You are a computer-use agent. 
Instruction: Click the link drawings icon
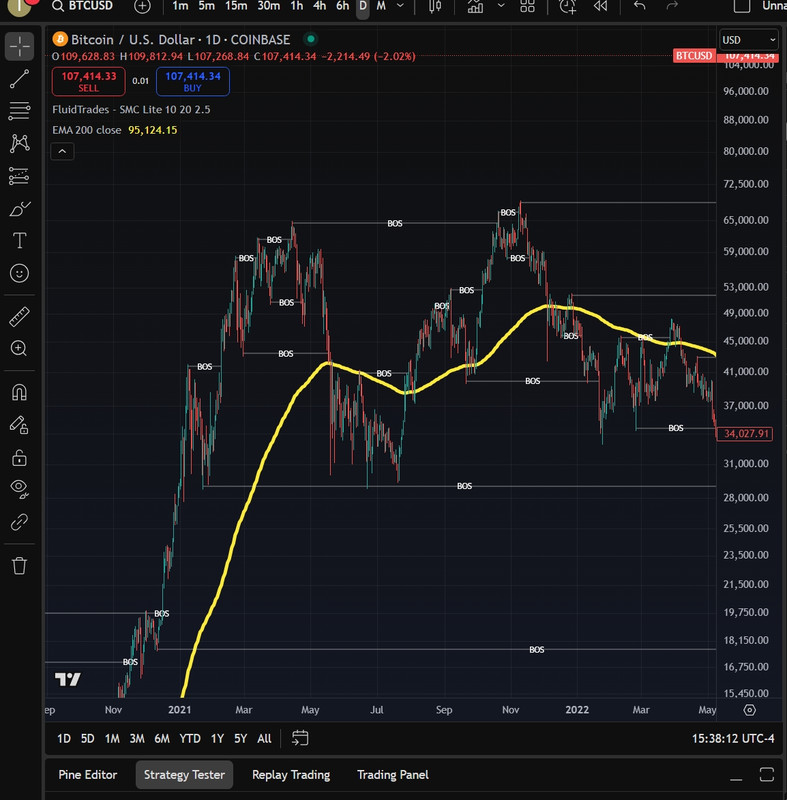(19, 522)
